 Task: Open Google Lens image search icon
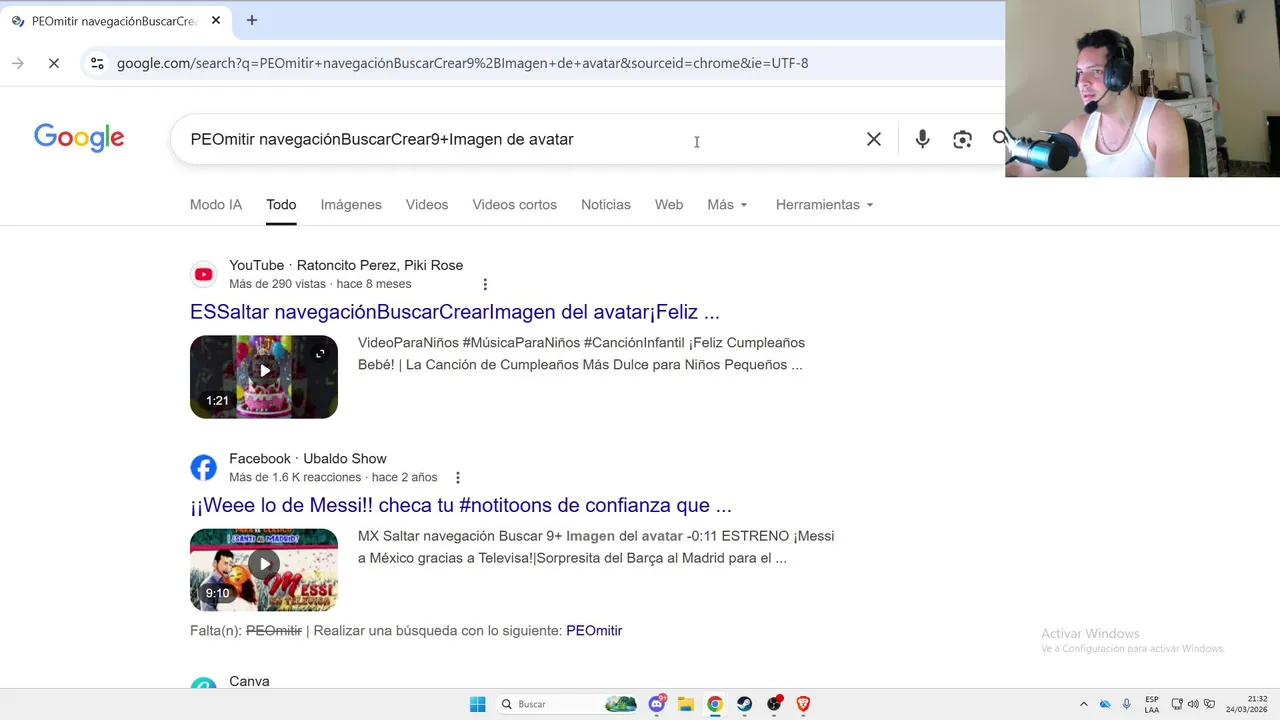pos(962,139)
